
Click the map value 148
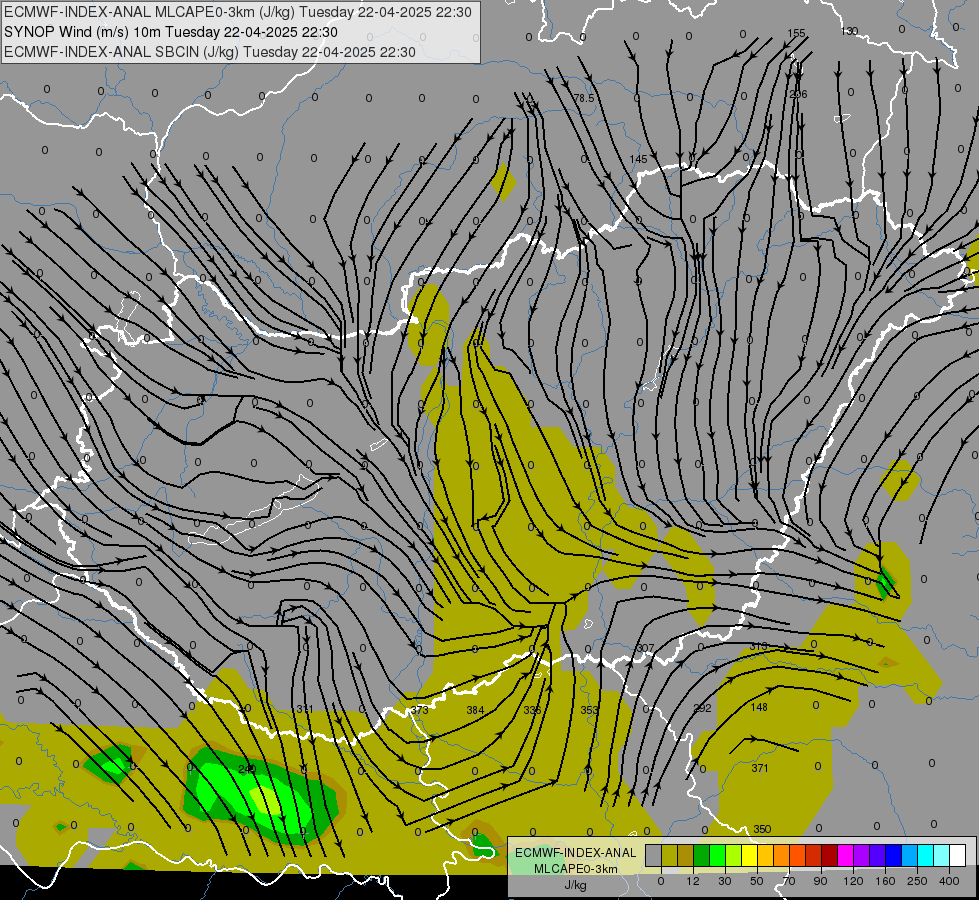759,707
